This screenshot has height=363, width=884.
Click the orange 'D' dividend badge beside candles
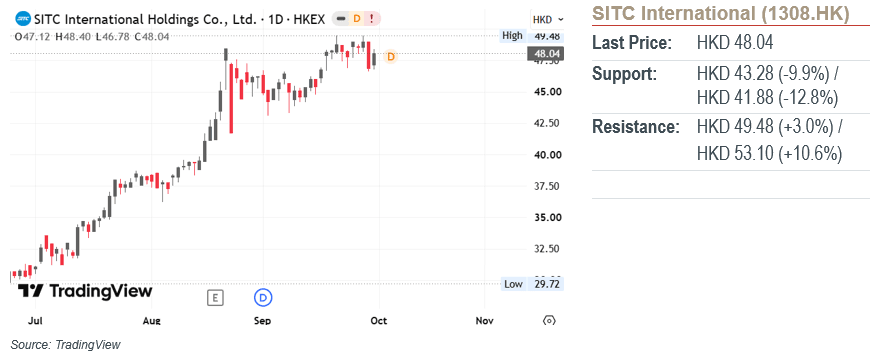tap(391, 56)
